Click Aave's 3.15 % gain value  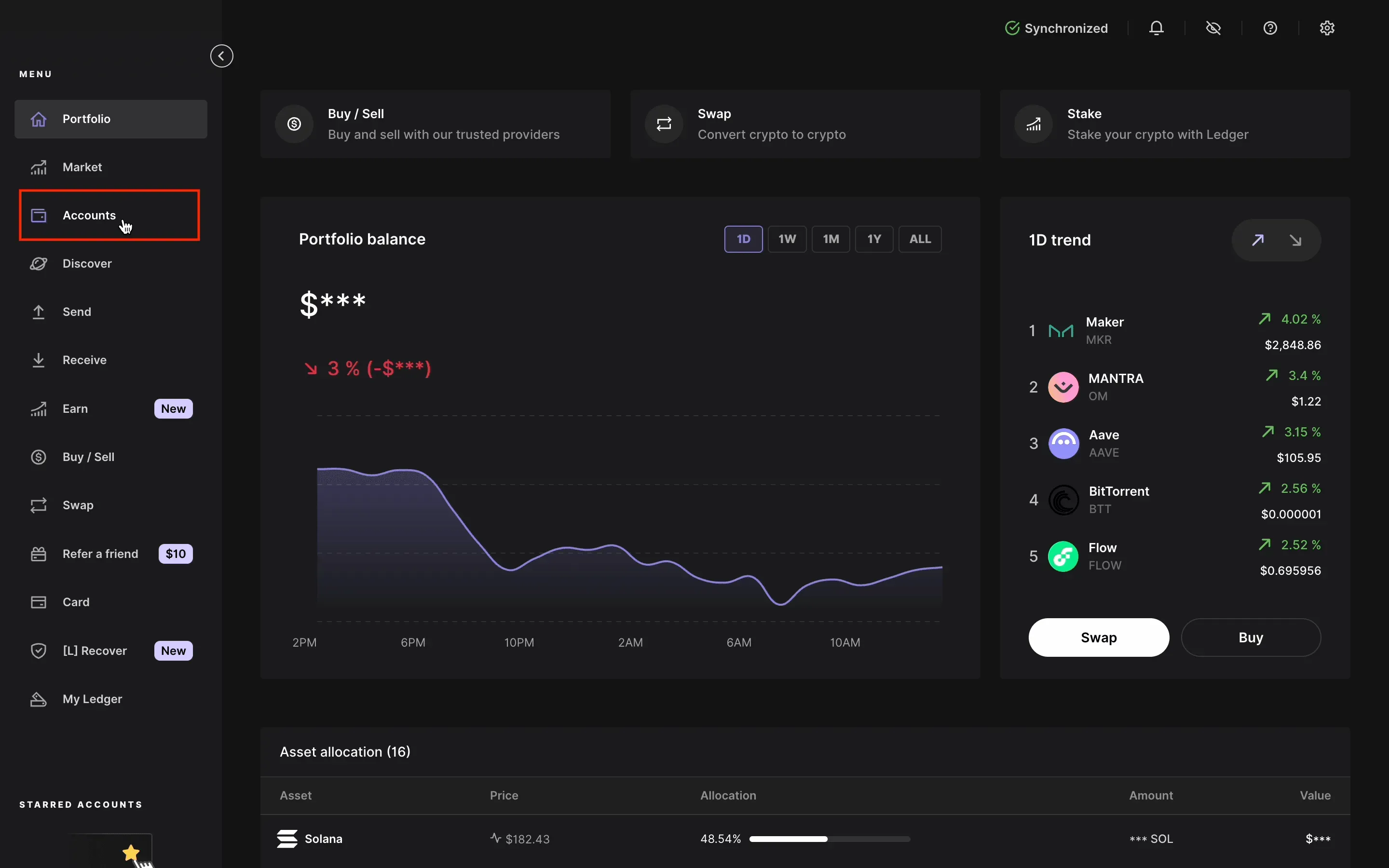point(1302,432)
